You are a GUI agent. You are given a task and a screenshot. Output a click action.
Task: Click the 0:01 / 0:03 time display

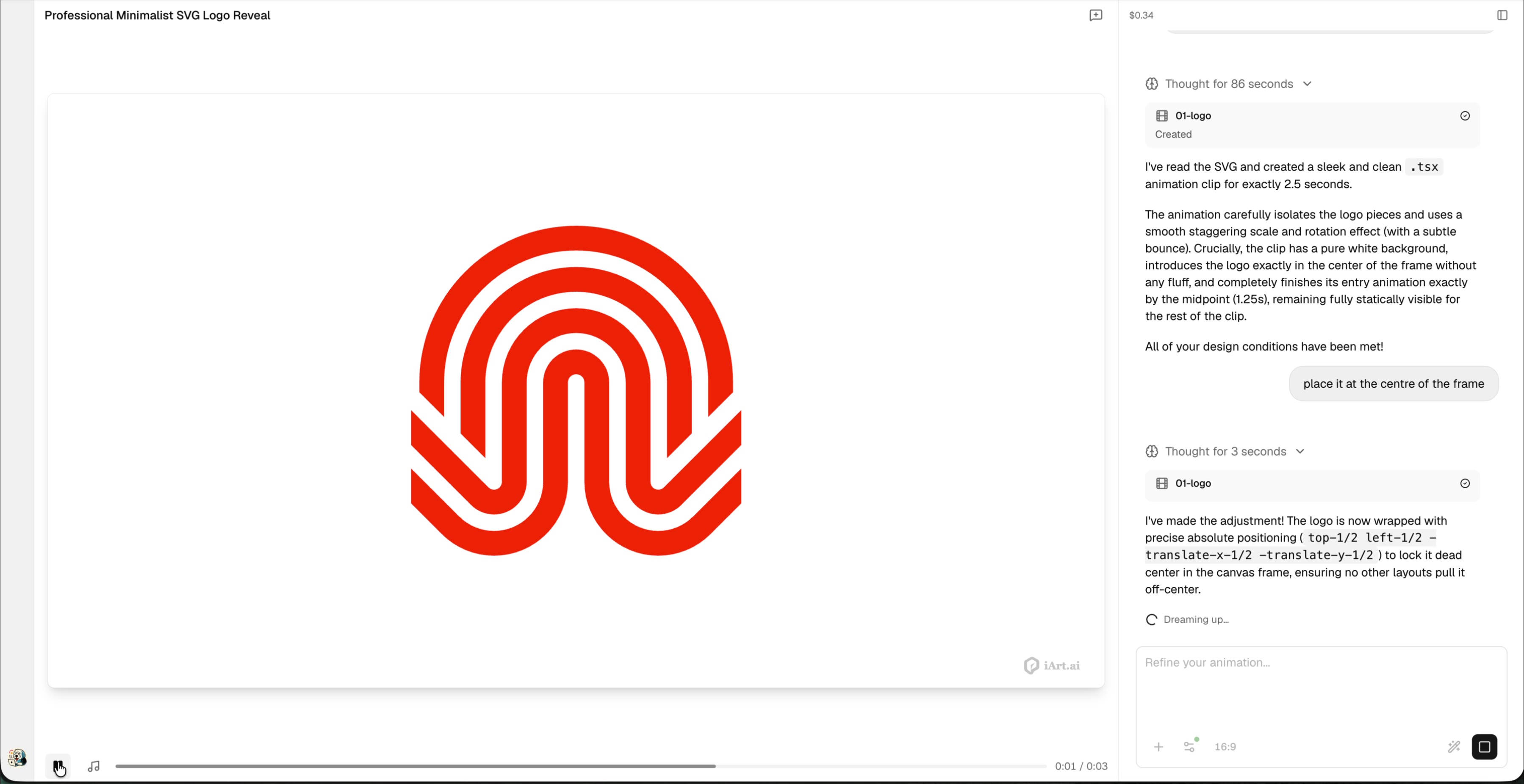pos(1081,766)
